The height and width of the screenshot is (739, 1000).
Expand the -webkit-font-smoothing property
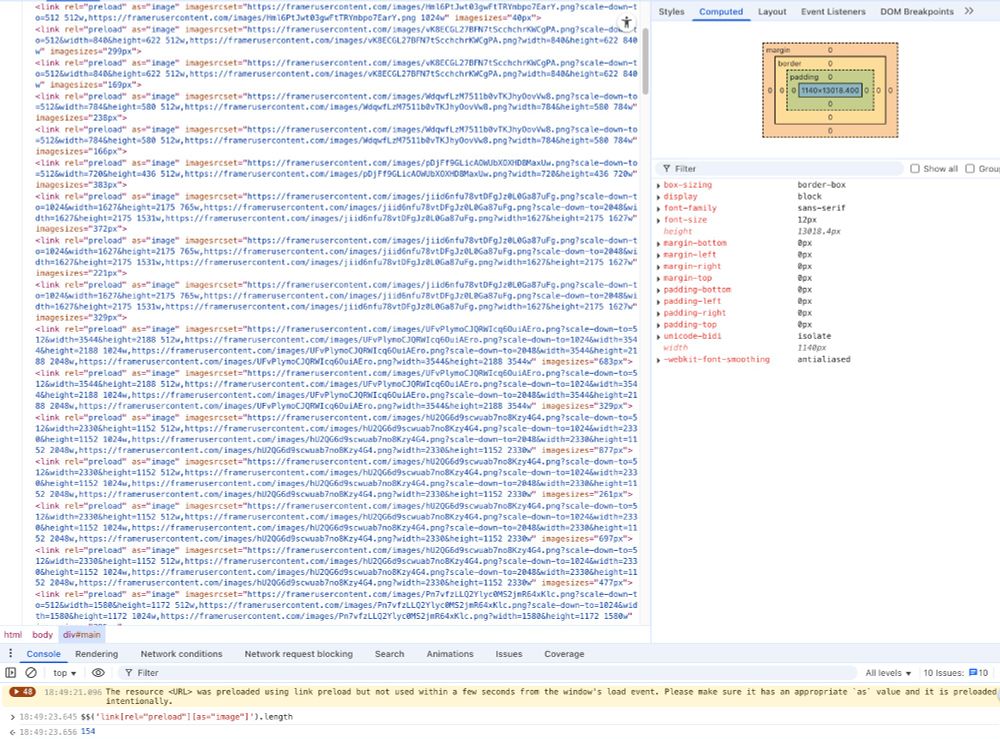tap(658, 360)
